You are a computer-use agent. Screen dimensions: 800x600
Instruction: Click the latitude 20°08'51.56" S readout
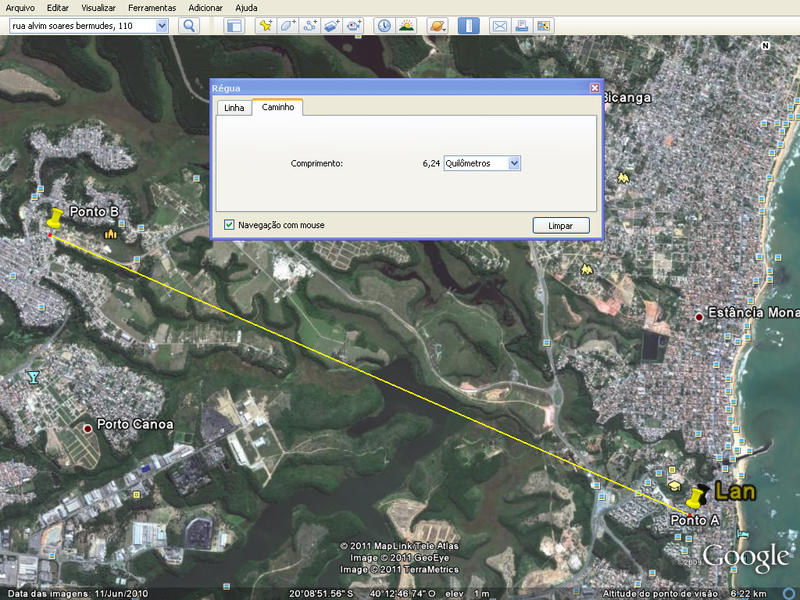click(321, 593)
